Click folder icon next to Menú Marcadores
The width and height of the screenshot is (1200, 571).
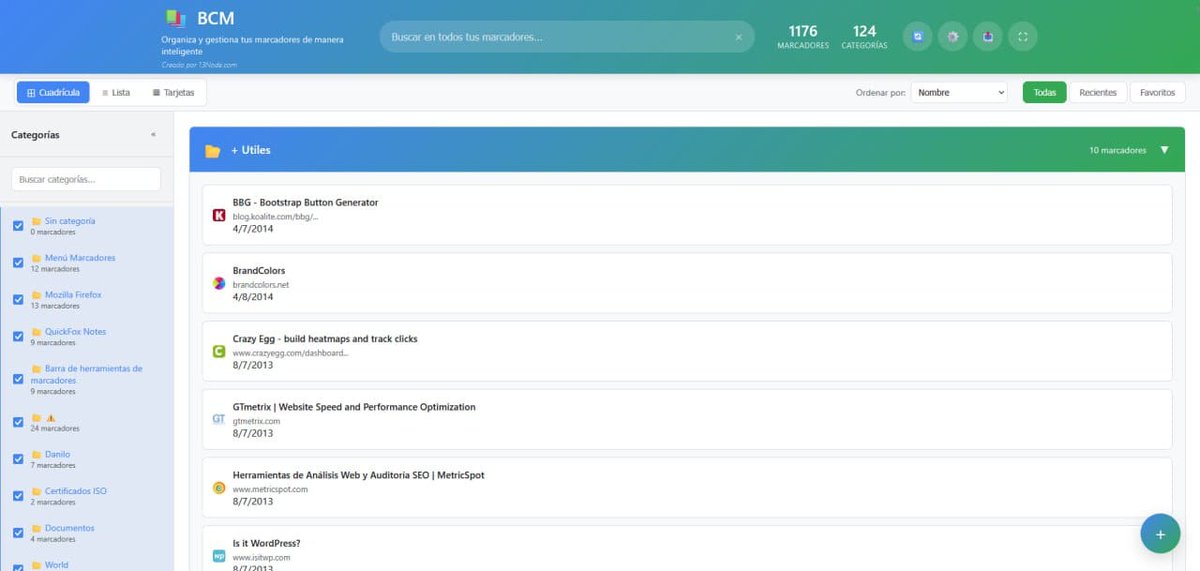tap(36, 258)
